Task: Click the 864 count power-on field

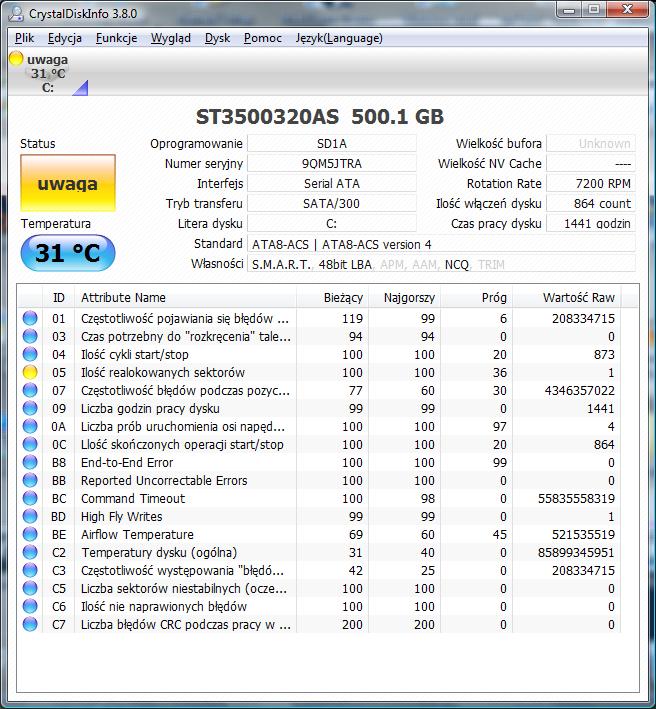Action: [591, 203]
